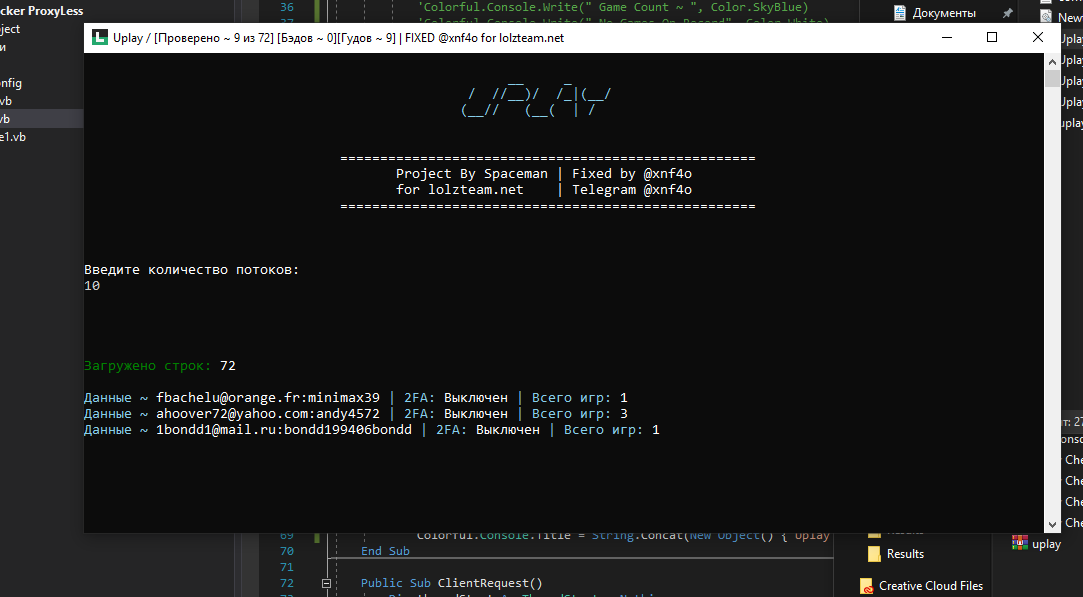
Task: Click console scrollbar up arrow
Action: (x=1052, y=61)
